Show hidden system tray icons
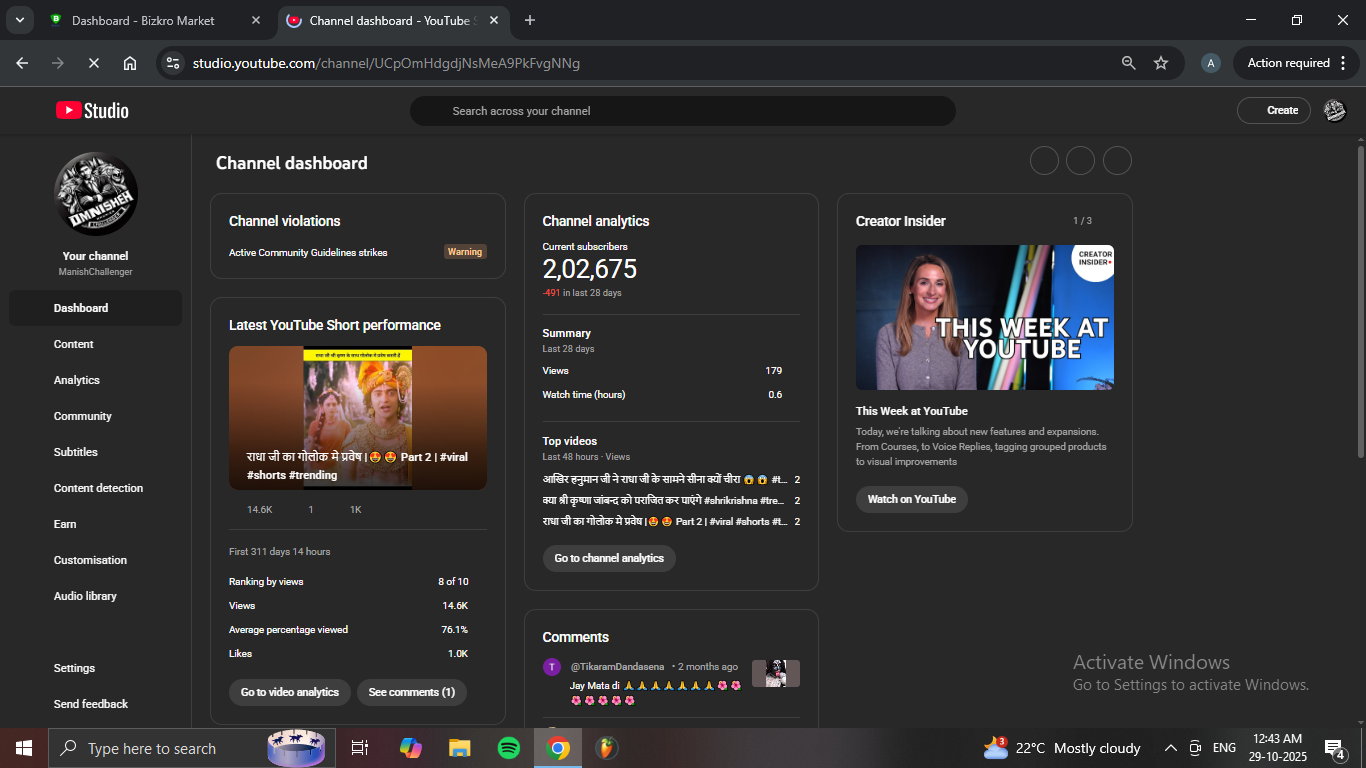The image size is (1366, 768). 1170,748
